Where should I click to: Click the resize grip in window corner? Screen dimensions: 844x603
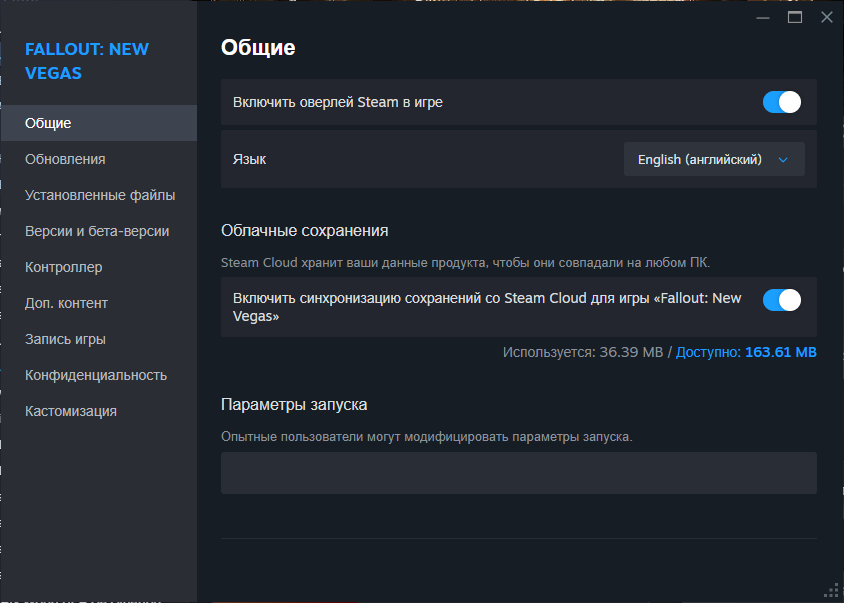coord(832,591)
